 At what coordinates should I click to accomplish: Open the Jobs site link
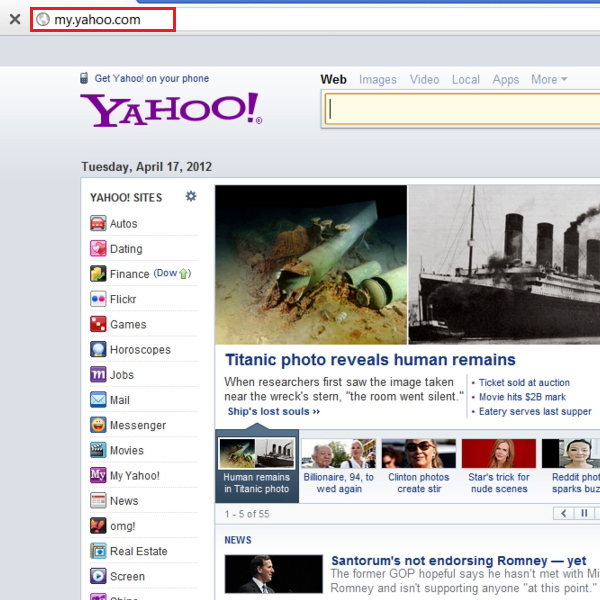point(122,375)
